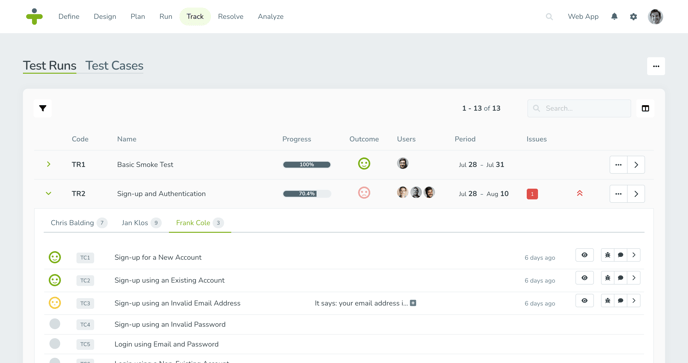Add comment on Sign-up for a New Account
688x363 pixels.
pyautogui.click(x=620, y=255)
